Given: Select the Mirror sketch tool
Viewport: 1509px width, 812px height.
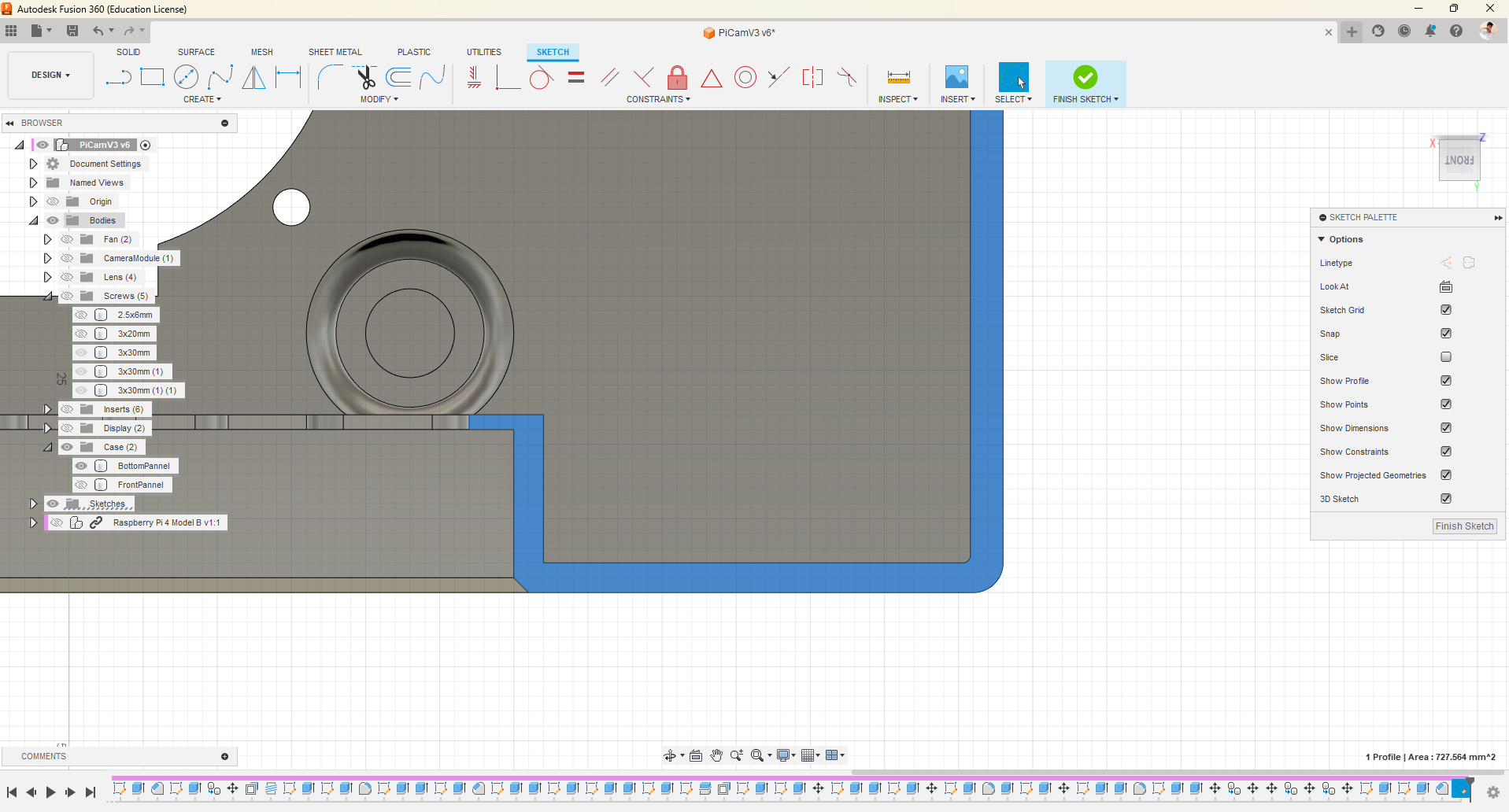Looking at the screenshot, I should tap(253, 77).
